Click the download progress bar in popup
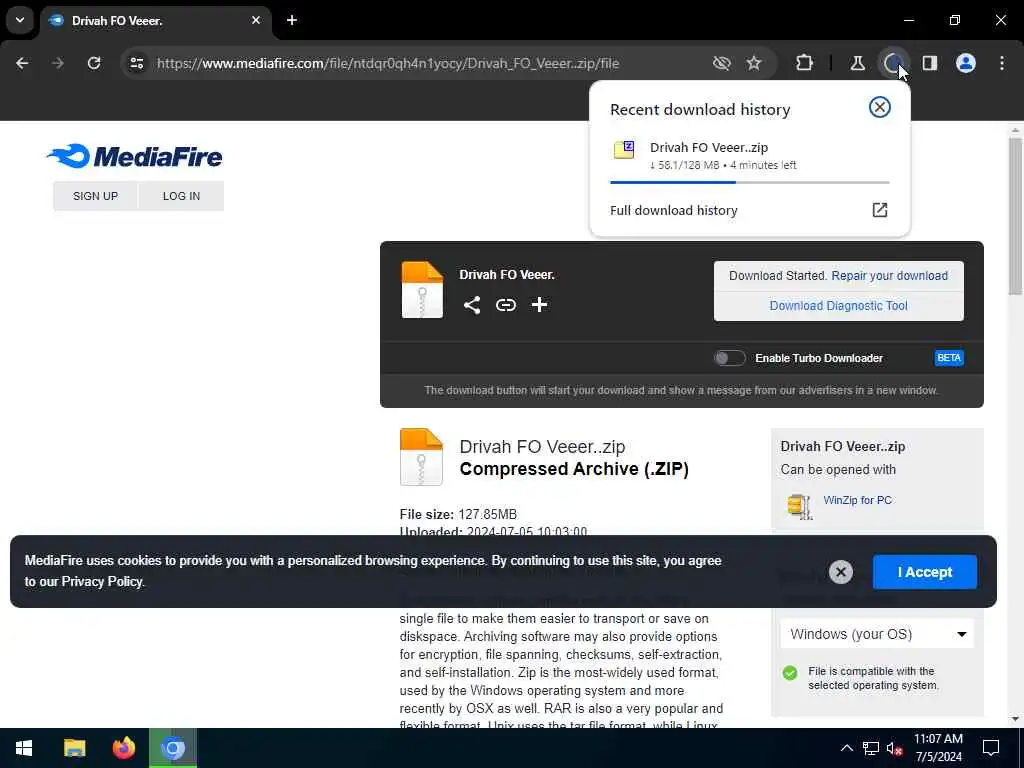 pyautogui.click(x=749, y=182)
